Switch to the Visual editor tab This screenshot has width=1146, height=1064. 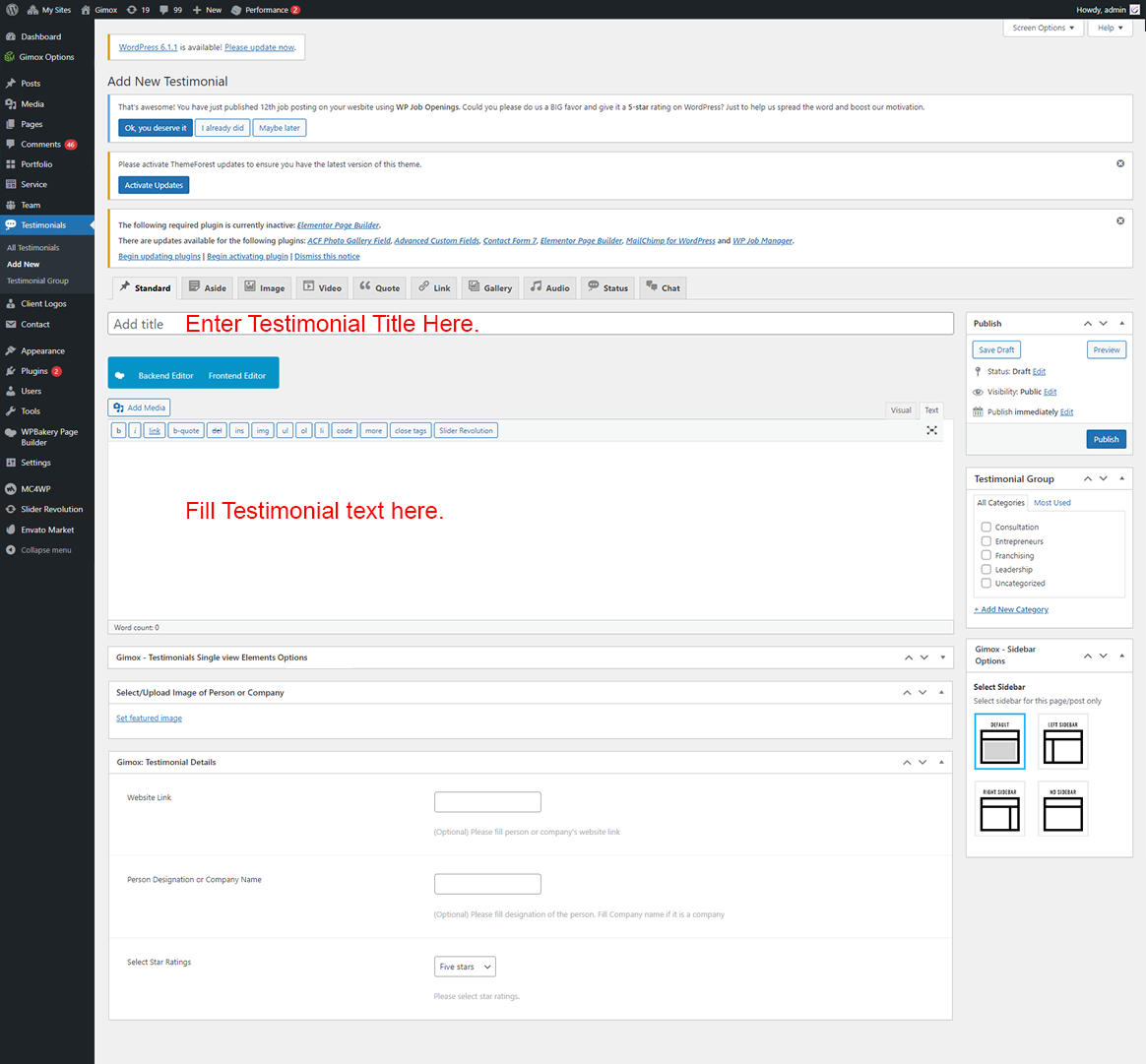point(901,410)
